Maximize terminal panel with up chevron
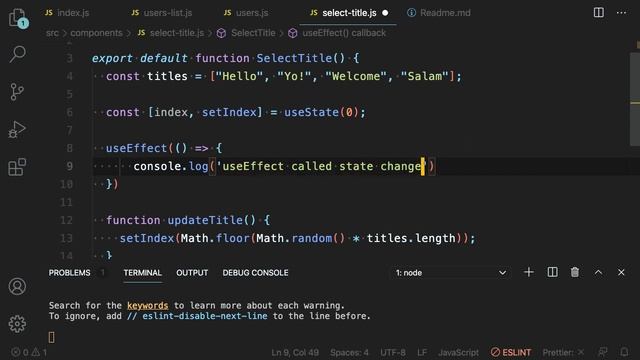This screenshot has width=640, height=360. [598, 272]
